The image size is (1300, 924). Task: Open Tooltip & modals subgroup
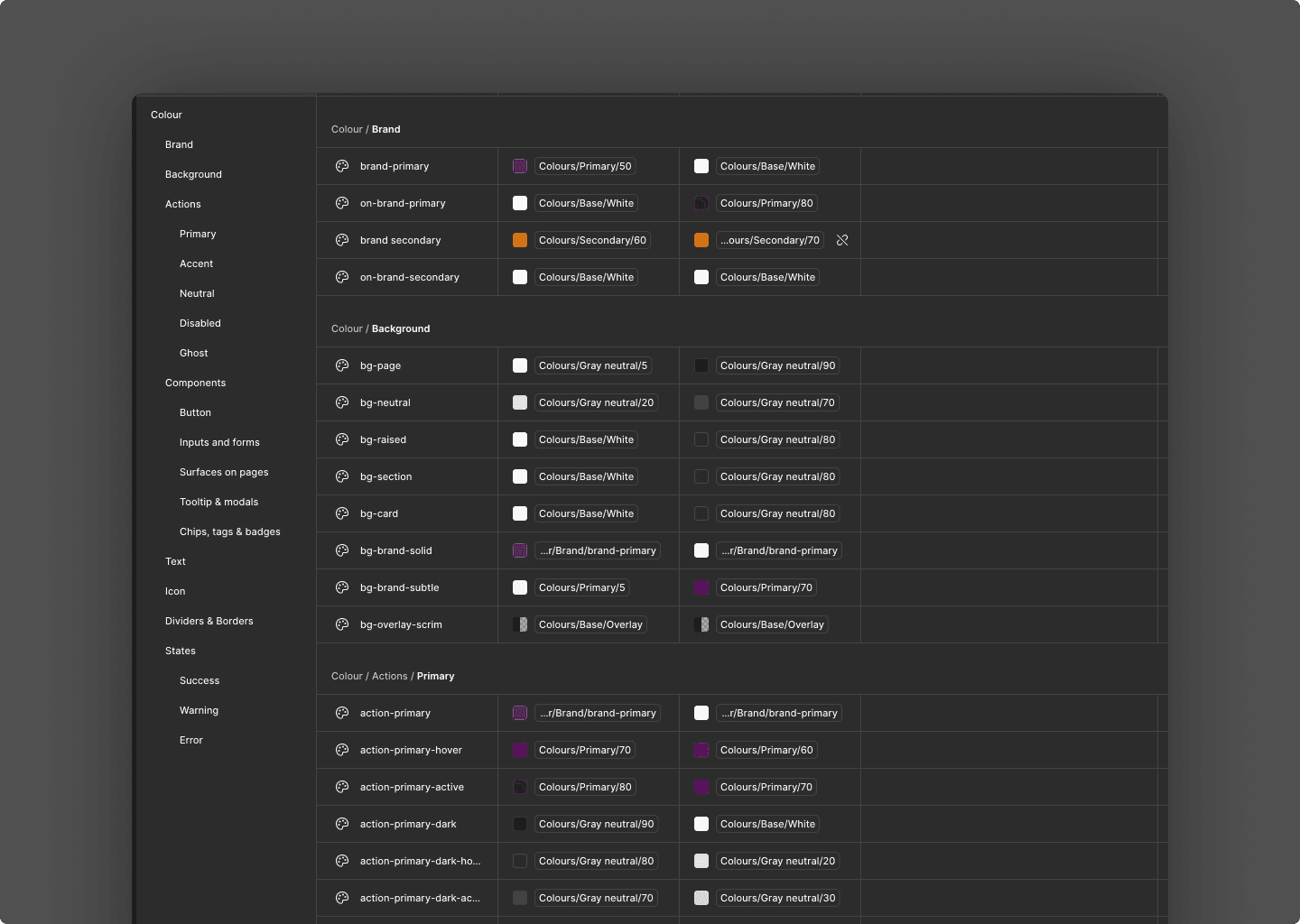(219, 502)
